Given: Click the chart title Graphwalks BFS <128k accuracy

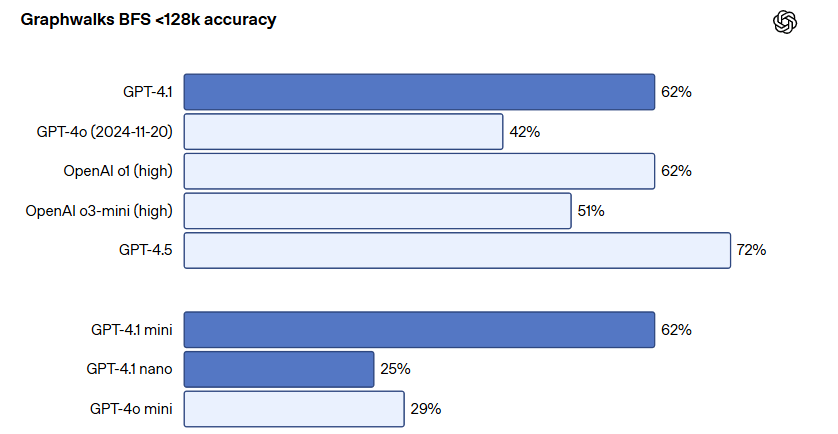Looking at the screenshot, I should [149, 20].
